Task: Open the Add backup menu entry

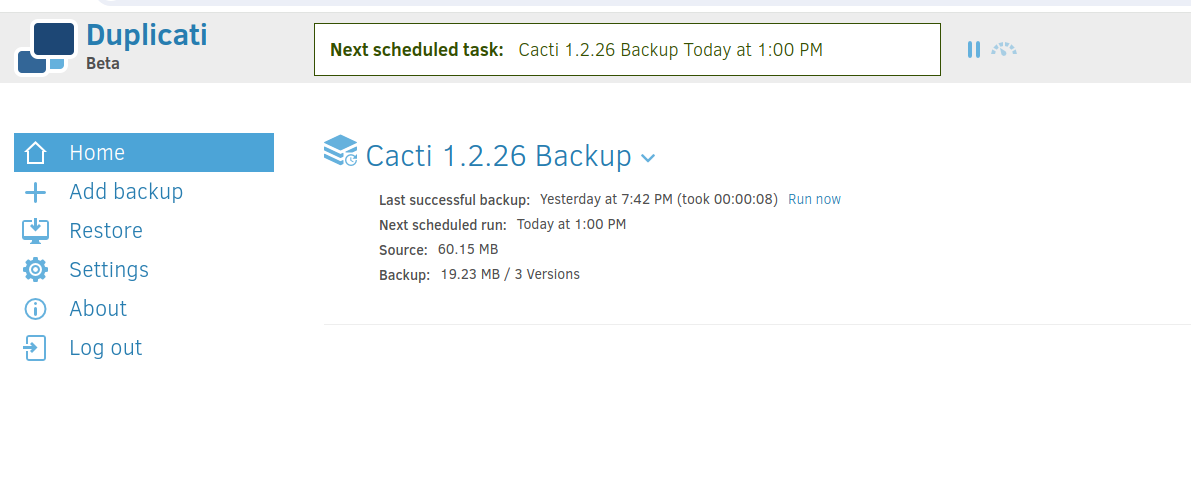Action: (126, 191)
